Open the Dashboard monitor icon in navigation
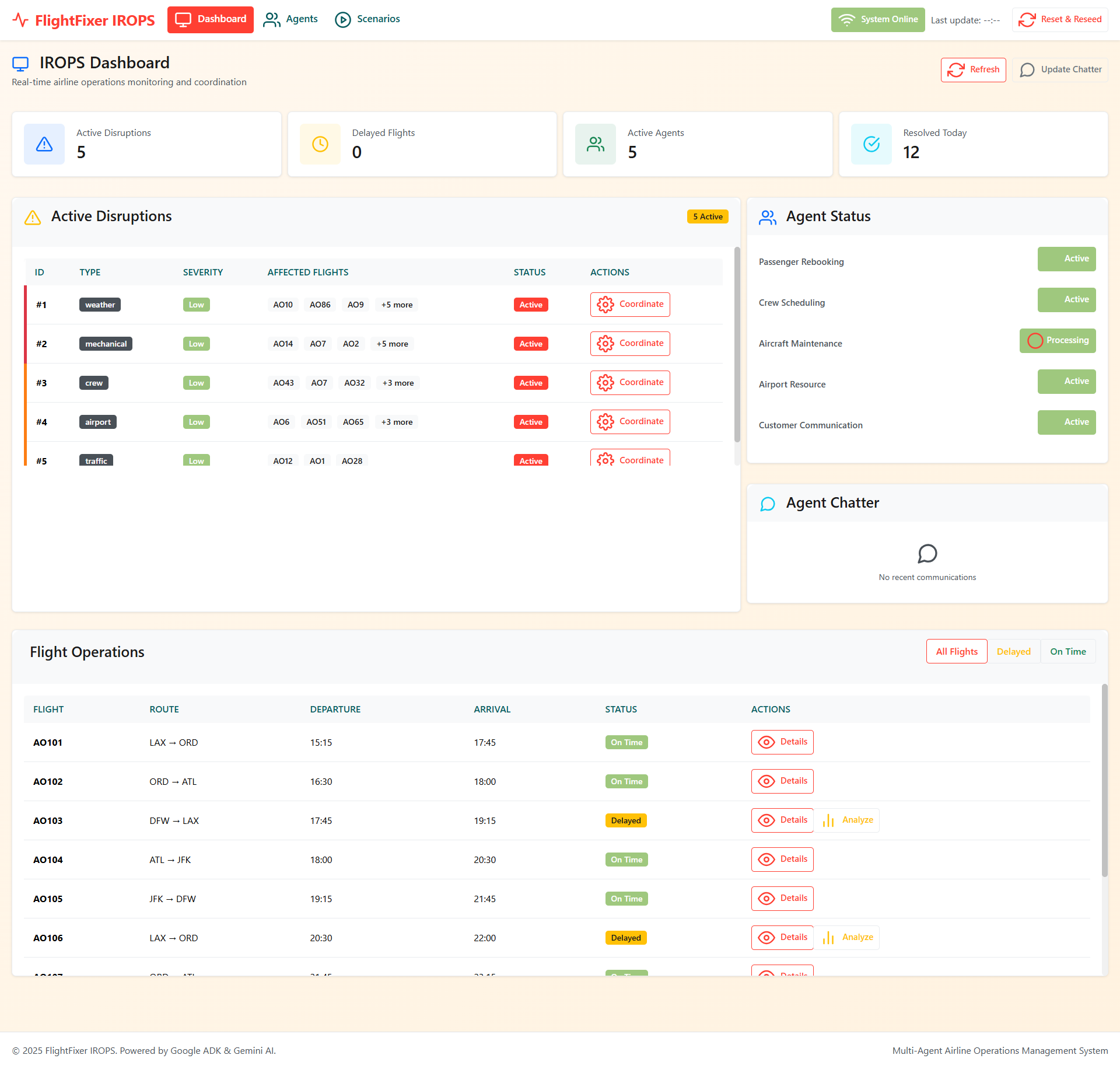Screen dimensions: 1120x1069 (183, 19)
